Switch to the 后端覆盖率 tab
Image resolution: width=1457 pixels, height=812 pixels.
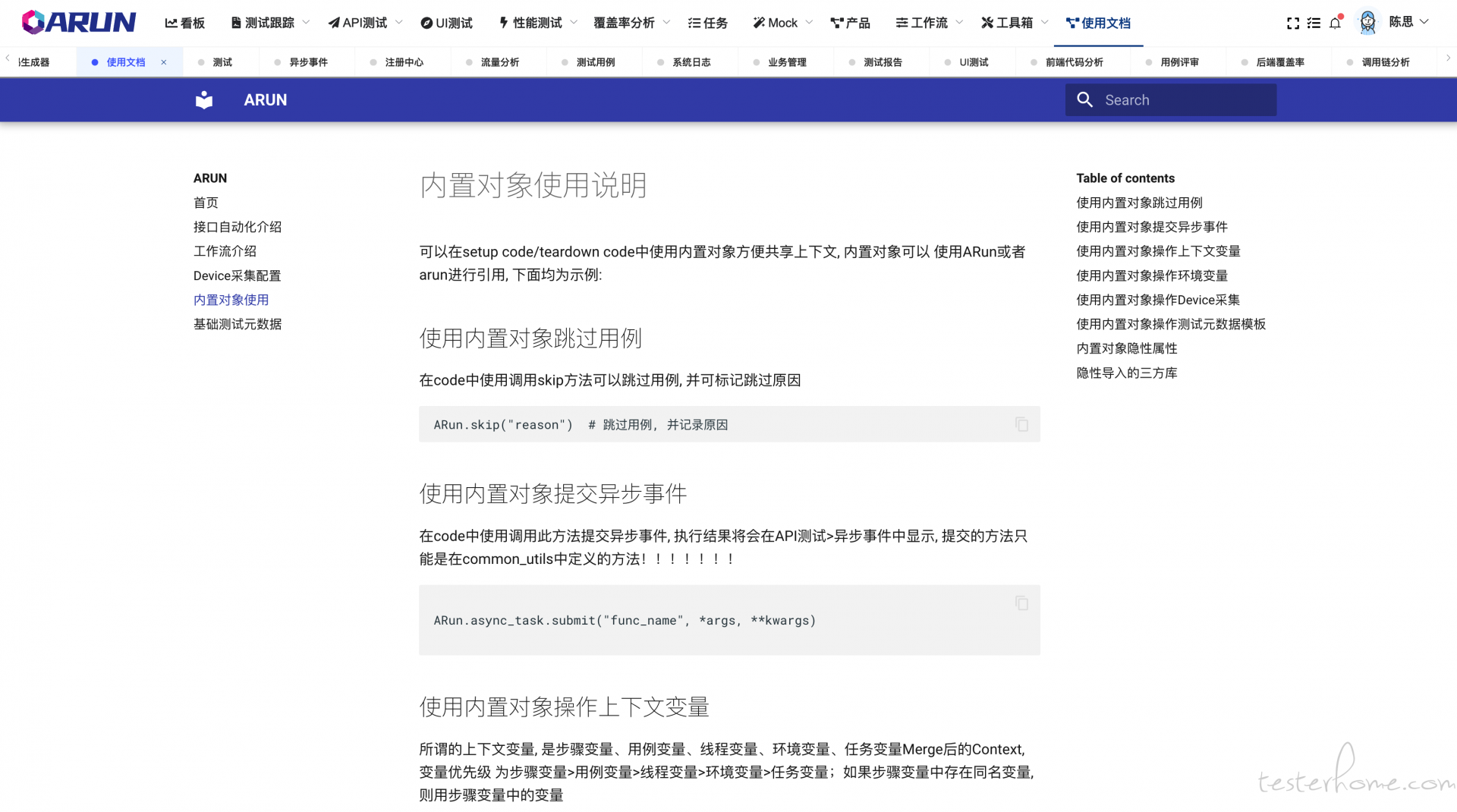[1279, 62]
